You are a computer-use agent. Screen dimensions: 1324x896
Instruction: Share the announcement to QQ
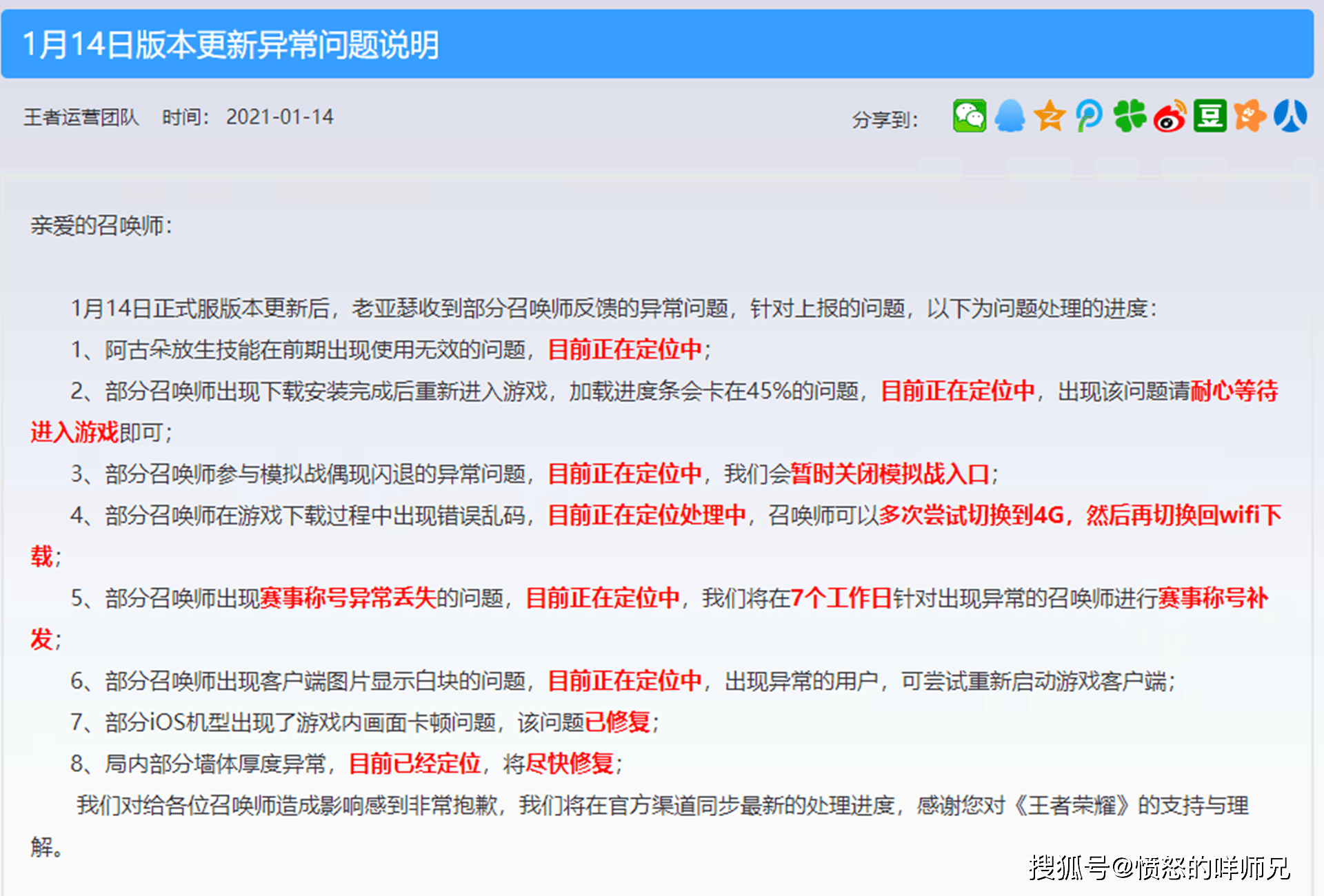pyautogui.click(x=1010, y=116)
